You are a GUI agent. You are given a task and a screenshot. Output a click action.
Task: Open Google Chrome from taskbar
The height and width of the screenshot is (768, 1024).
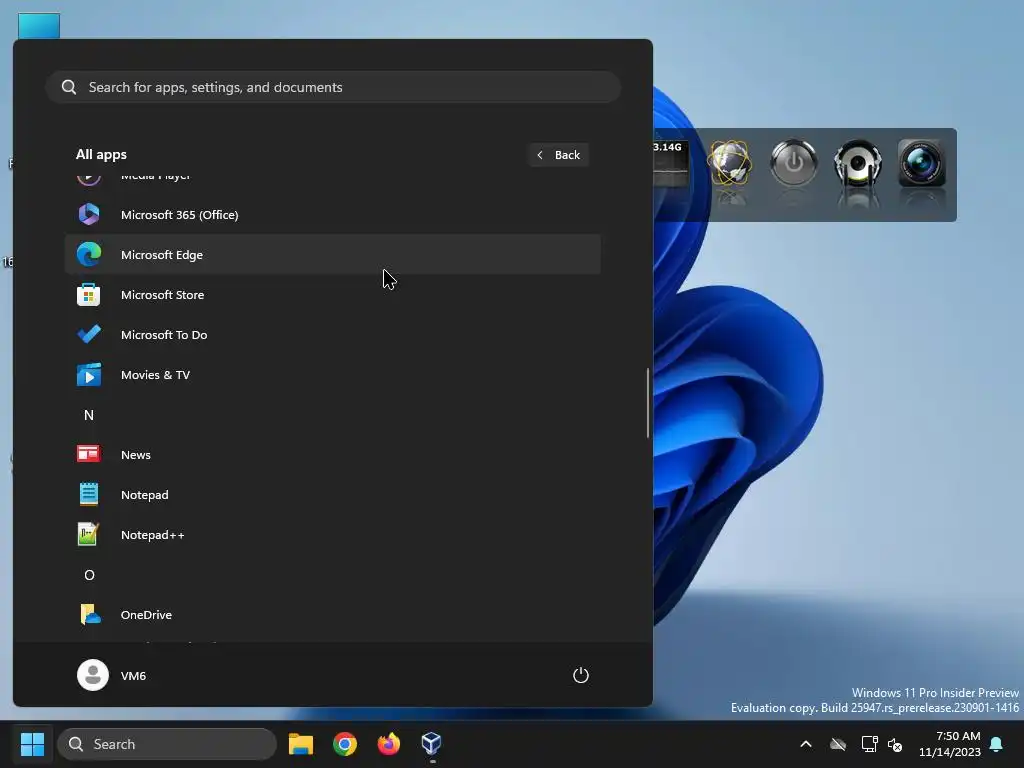345,744
